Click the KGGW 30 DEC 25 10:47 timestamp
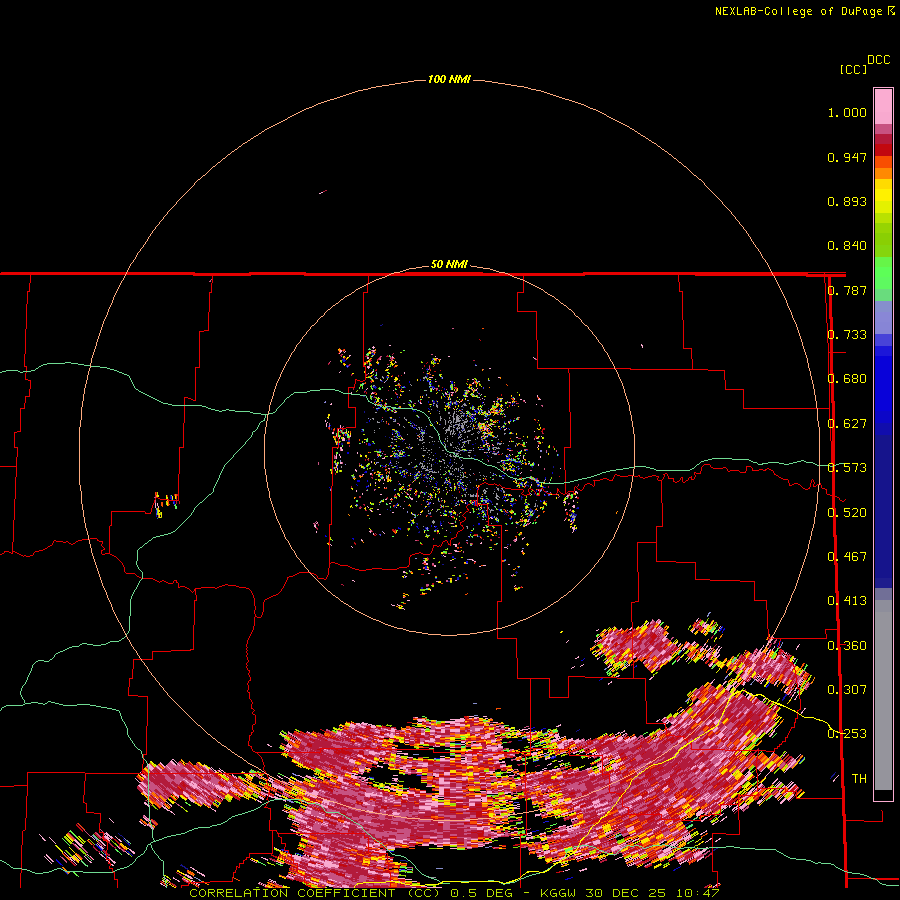900x900 pixels. [630, 893]
